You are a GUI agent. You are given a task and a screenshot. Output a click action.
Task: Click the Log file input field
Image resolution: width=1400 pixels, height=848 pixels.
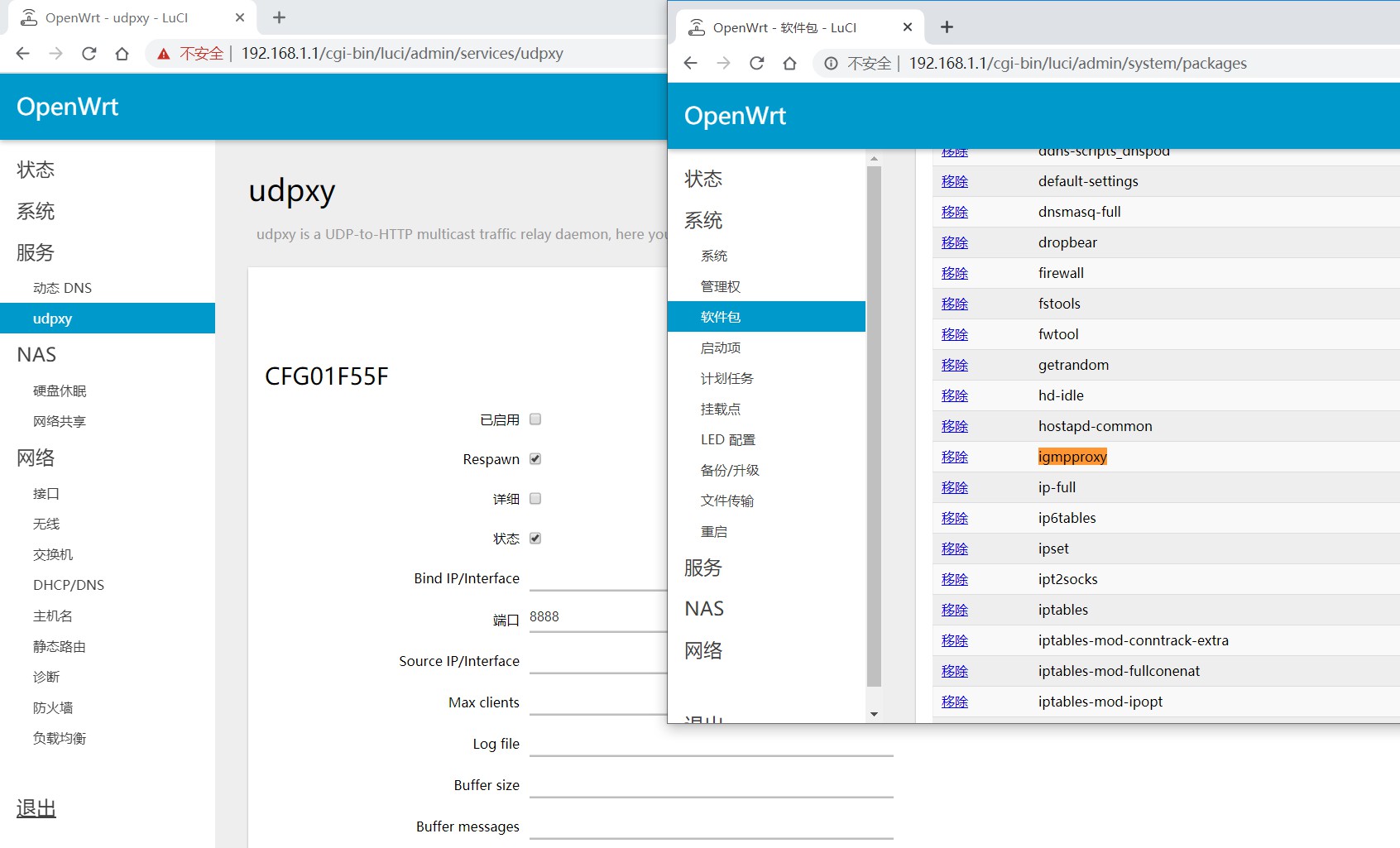[x=711, y=744]
